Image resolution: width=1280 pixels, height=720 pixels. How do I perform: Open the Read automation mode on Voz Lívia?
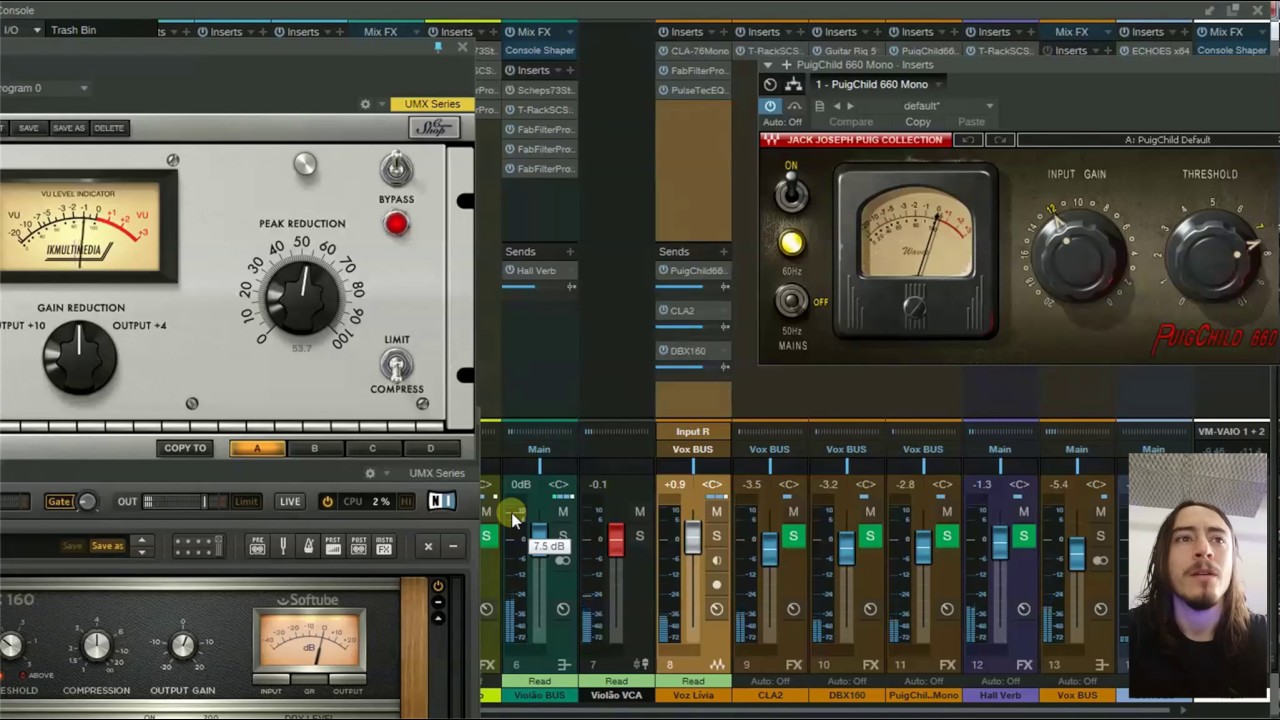point(693,681)
